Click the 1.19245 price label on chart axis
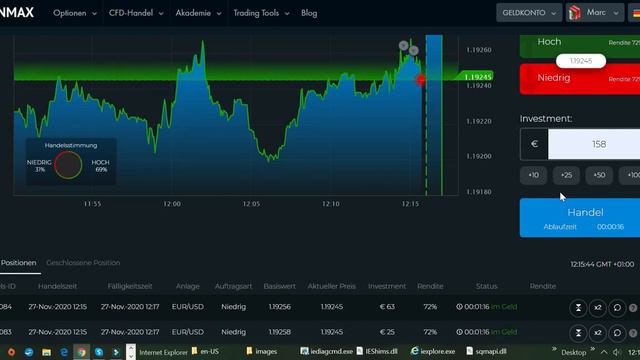Viewport: 640px width, 360px height. [477, 77]
